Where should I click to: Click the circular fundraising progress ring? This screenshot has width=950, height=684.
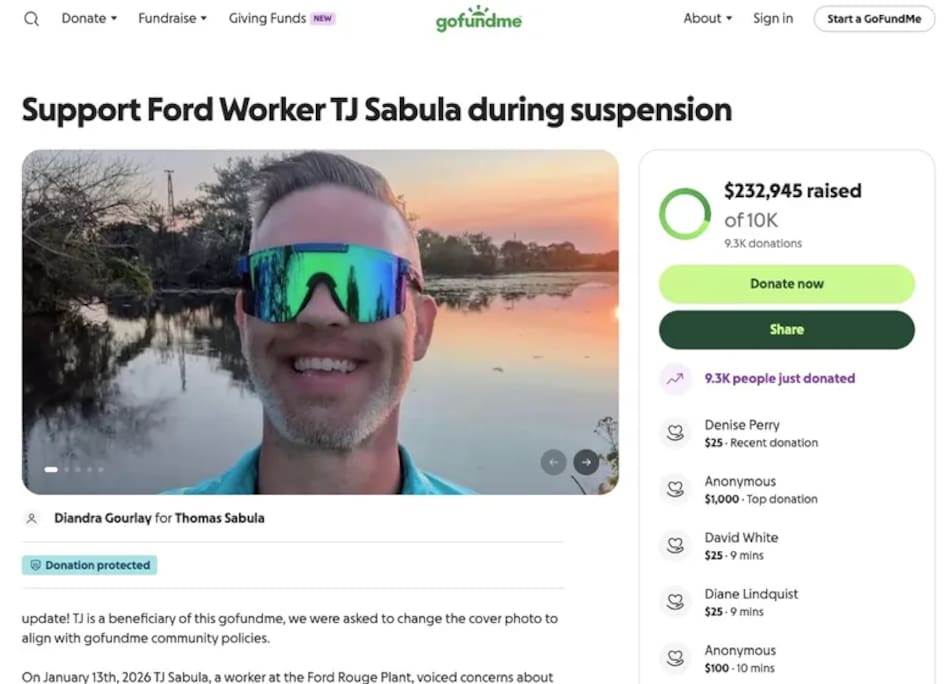tap(685, 214)
